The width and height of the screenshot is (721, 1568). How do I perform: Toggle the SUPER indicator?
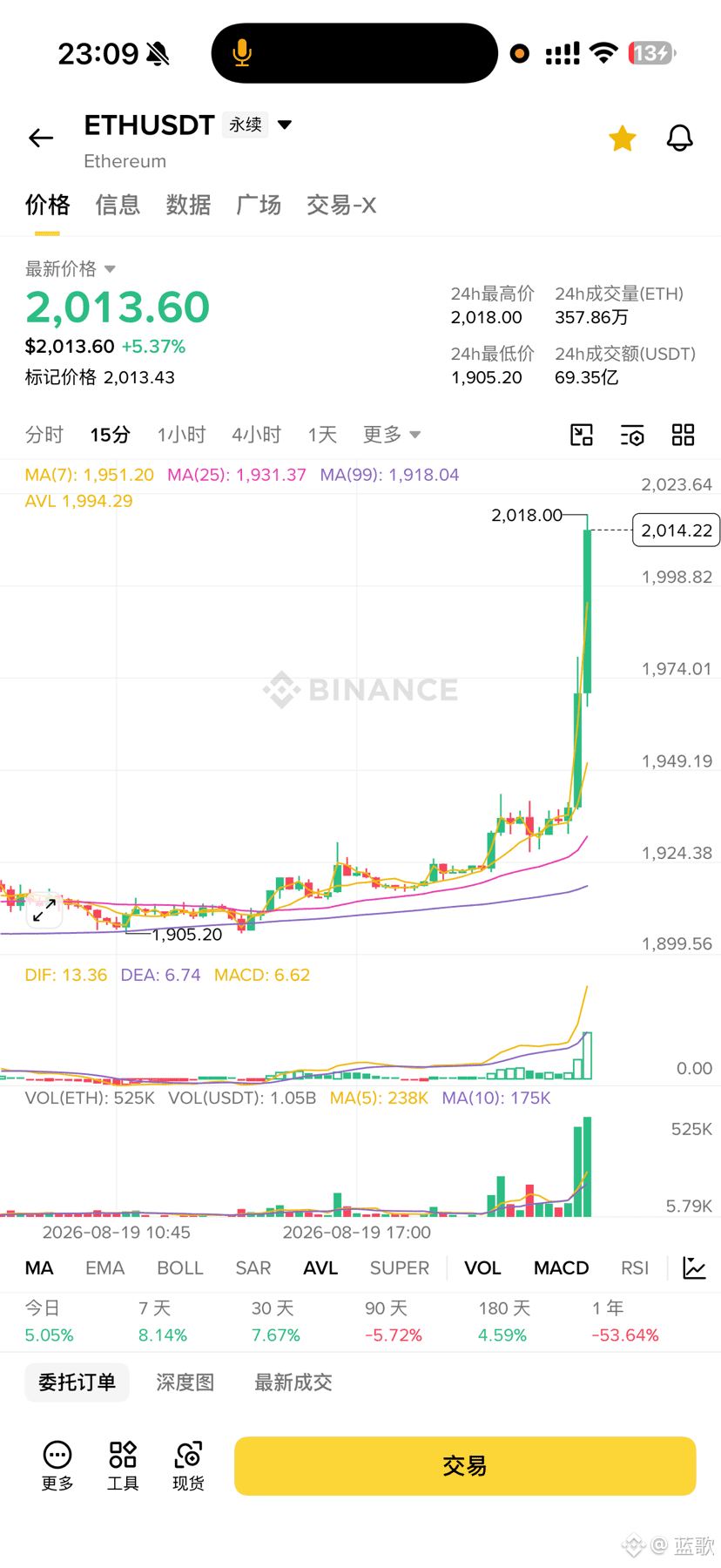pos(400,1268)
